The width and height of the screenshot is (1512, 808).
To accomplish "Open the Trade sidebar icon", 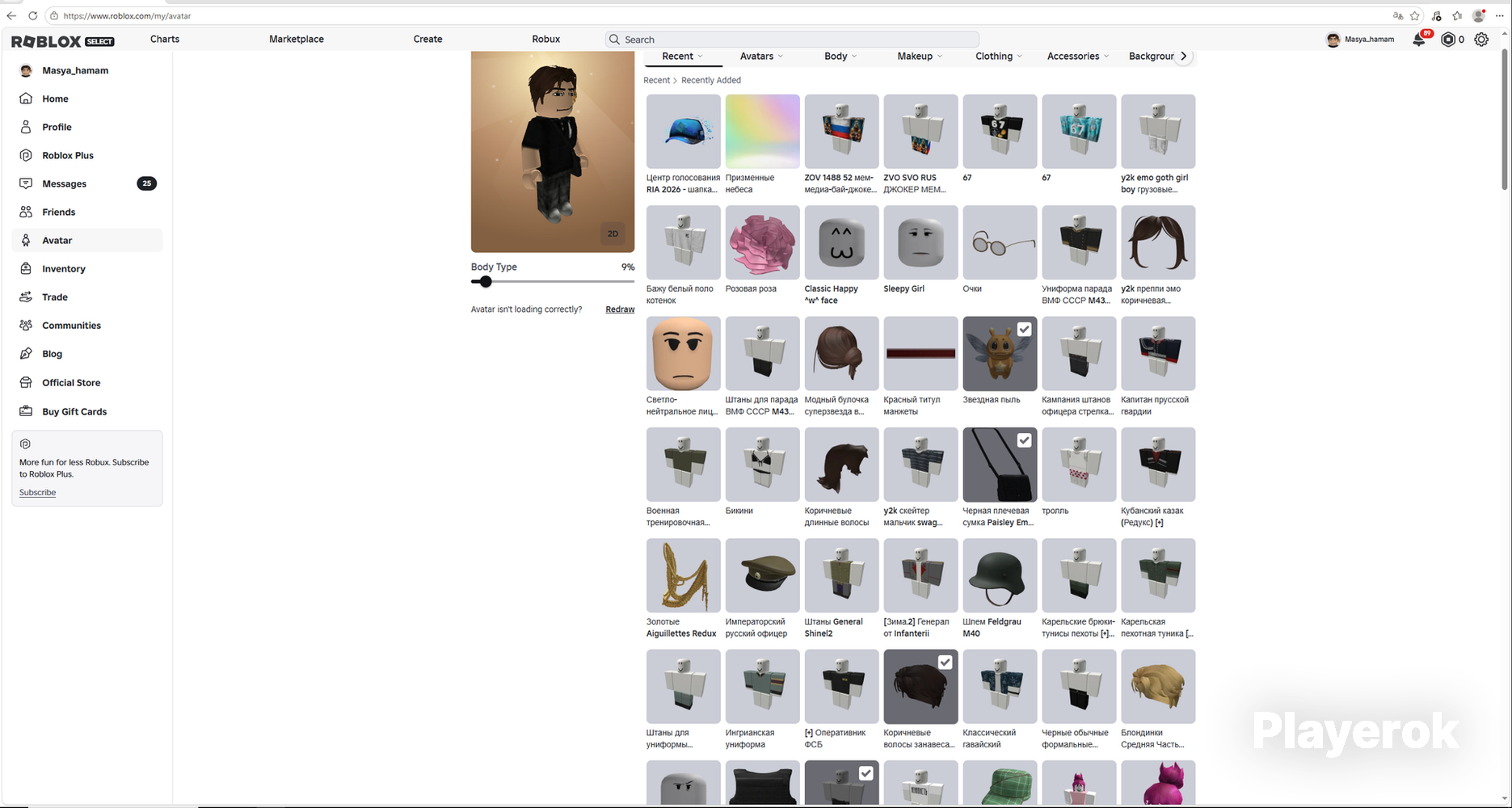I will pos(26,297).
